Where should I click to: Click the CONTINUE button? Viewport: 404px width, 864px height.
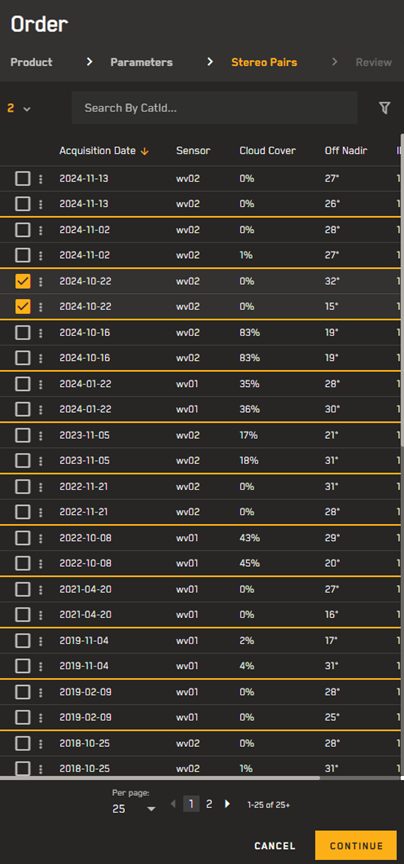[355, 846]
